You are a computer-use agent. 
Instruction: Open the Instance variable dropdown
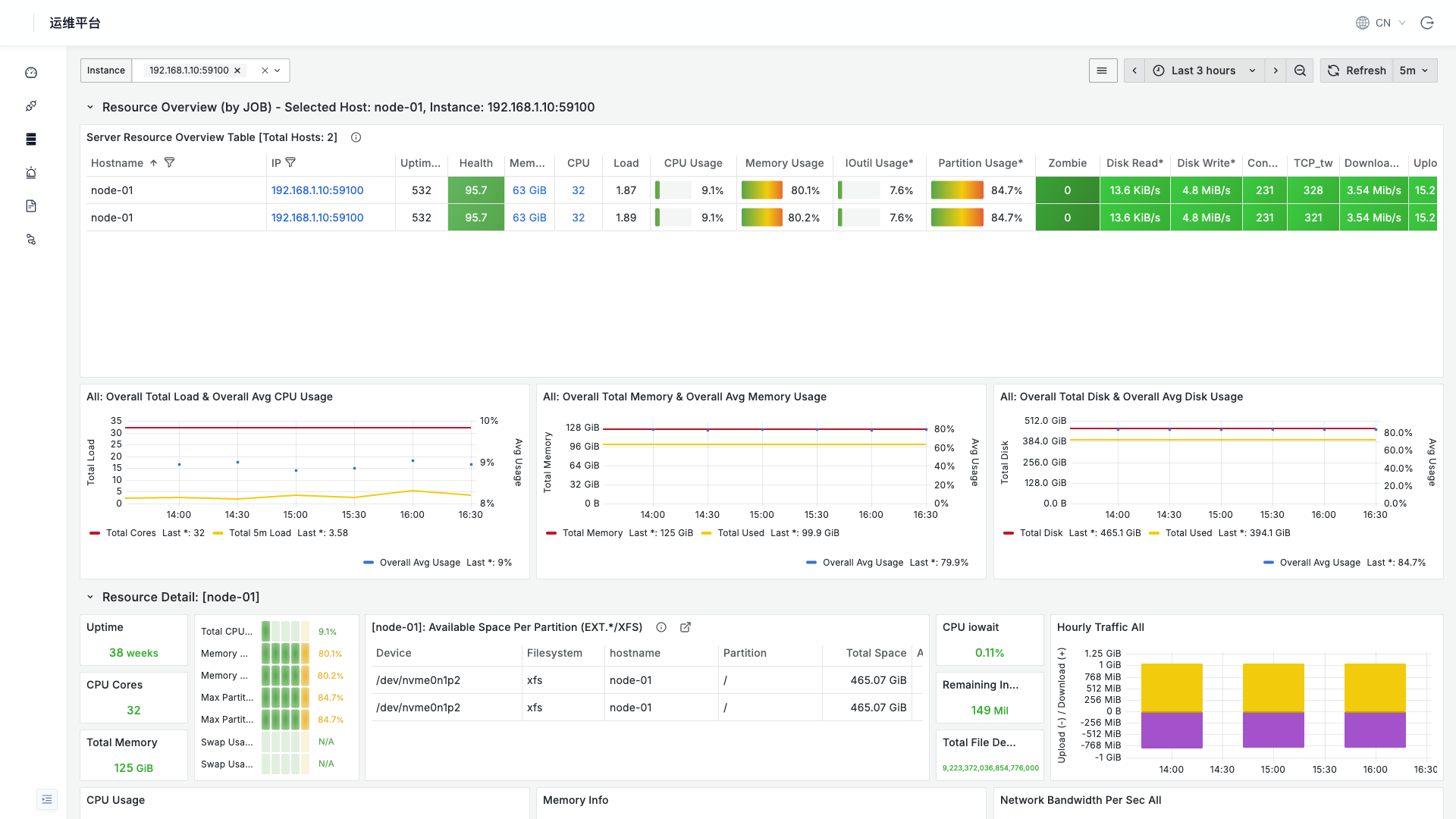point(278,71)
